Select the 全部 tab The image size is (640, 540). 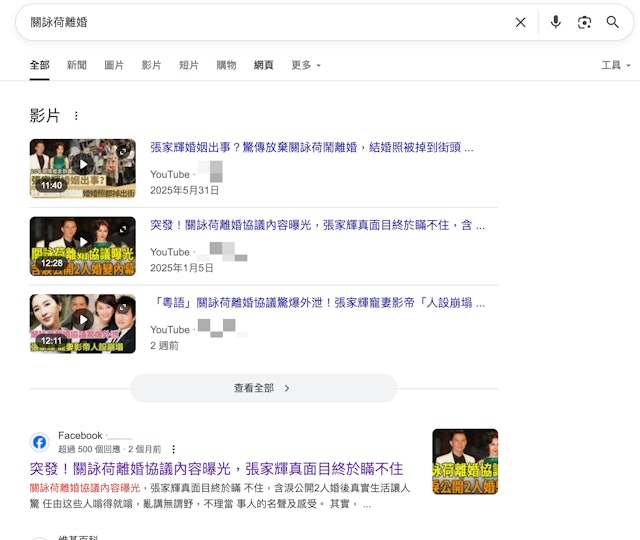40,65
